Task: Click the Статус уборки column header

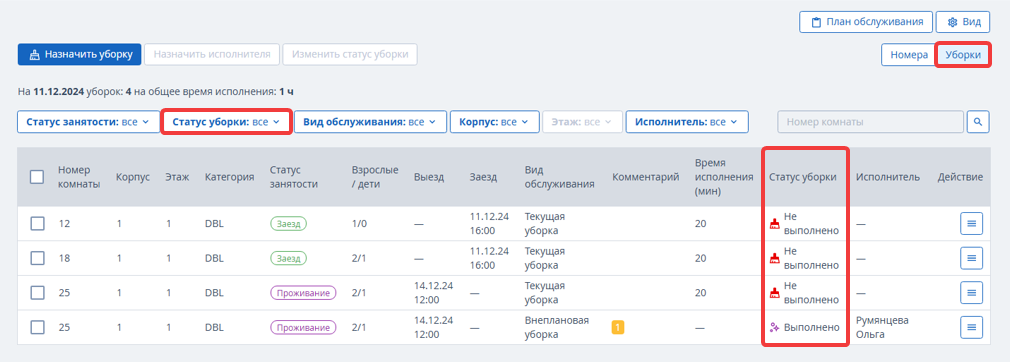Action: pos(803,176)
